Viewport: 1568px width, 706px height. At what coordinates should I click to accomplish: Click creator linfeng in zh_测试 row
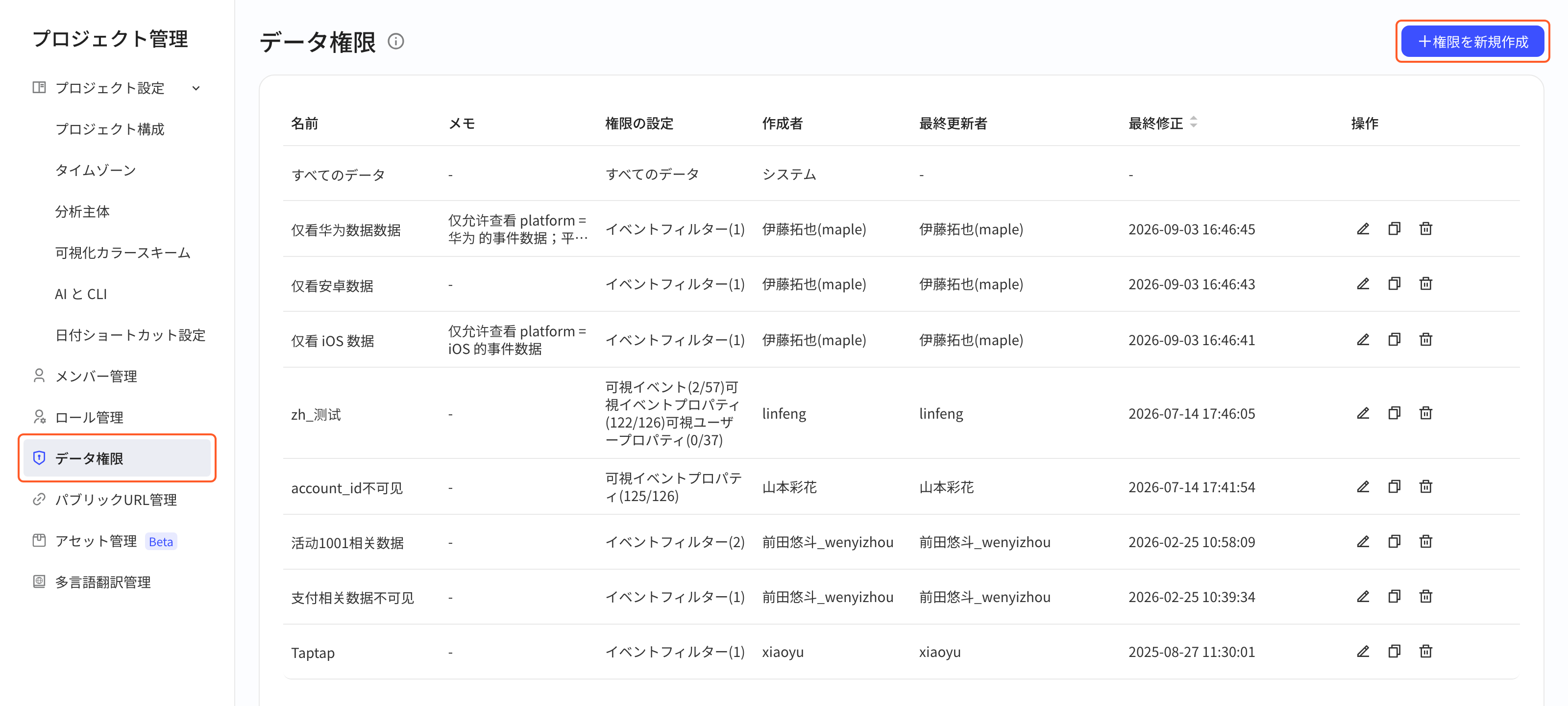tap(784, 414)
